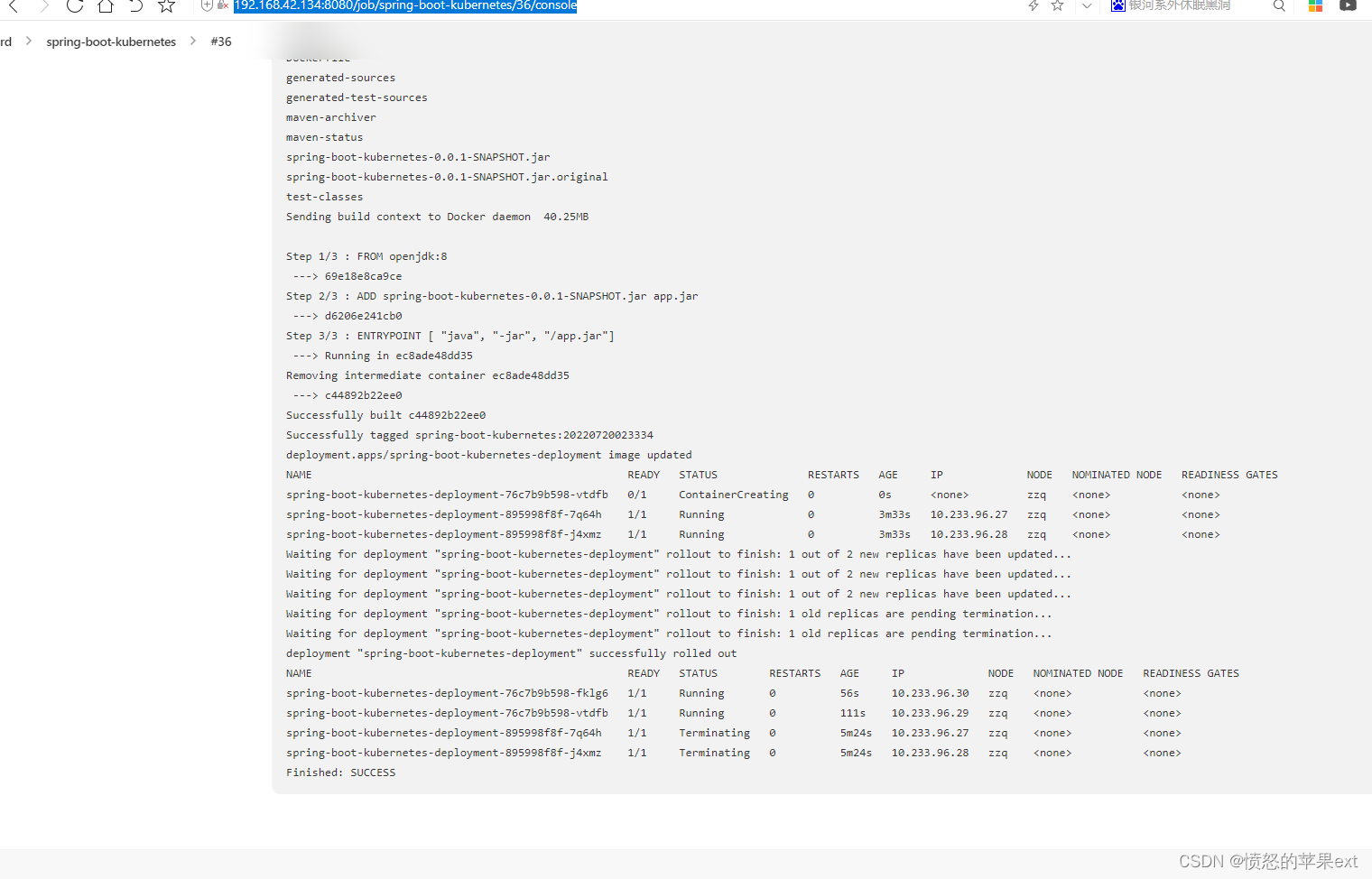Open the colorful four-squares apps icon
The width and height of the screenshot is (1372, 879).
(1315, 5)
